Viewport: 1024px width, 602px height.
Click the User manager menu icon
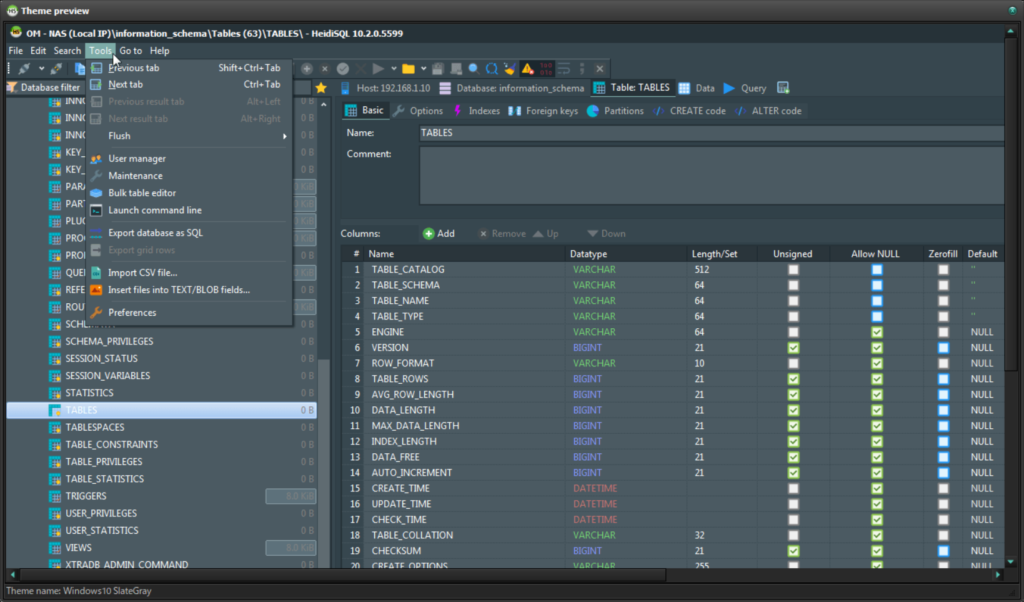[x=97, y=159]
